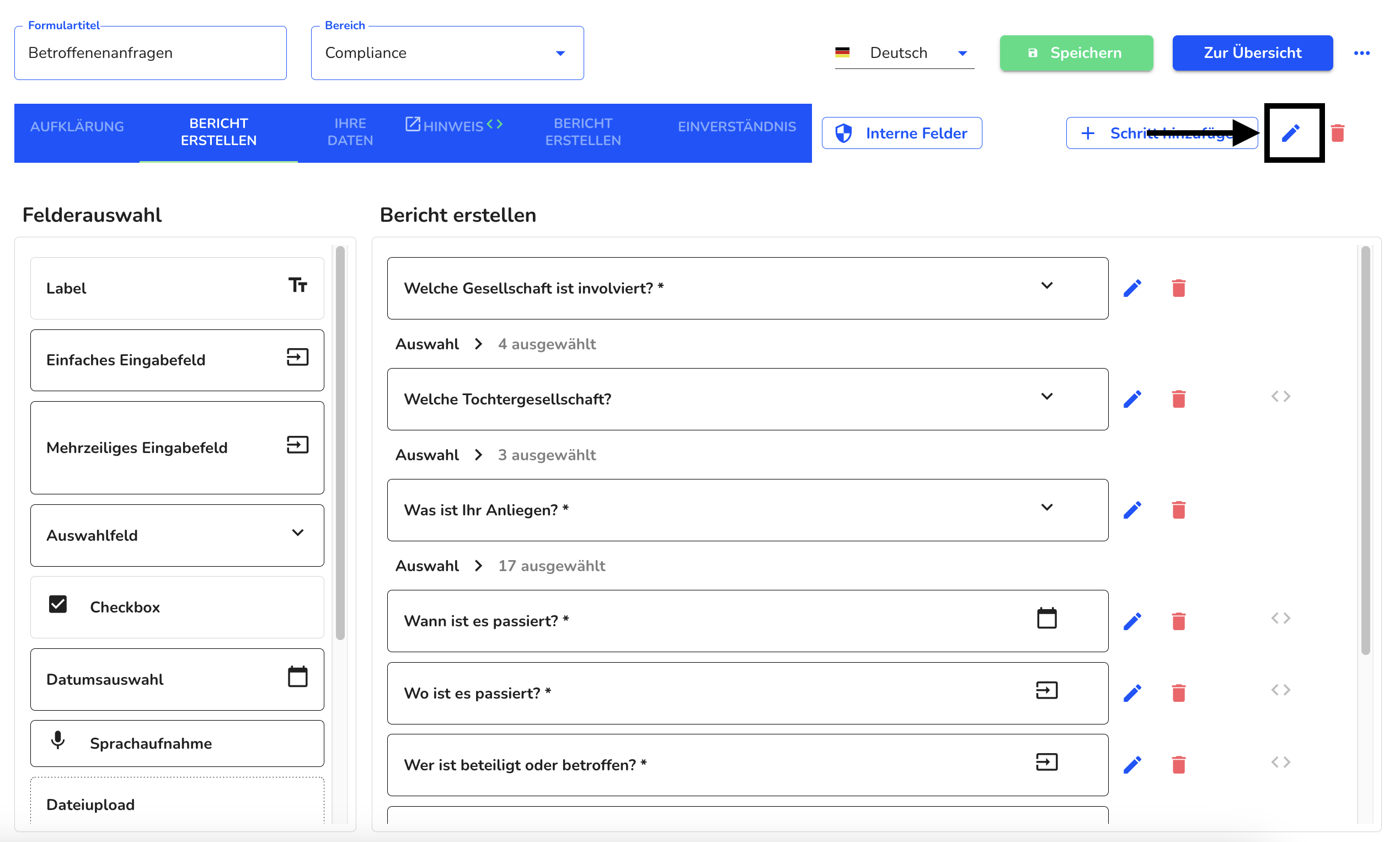
Task: Click the green Speichern button
Action: coord(1076,53)
